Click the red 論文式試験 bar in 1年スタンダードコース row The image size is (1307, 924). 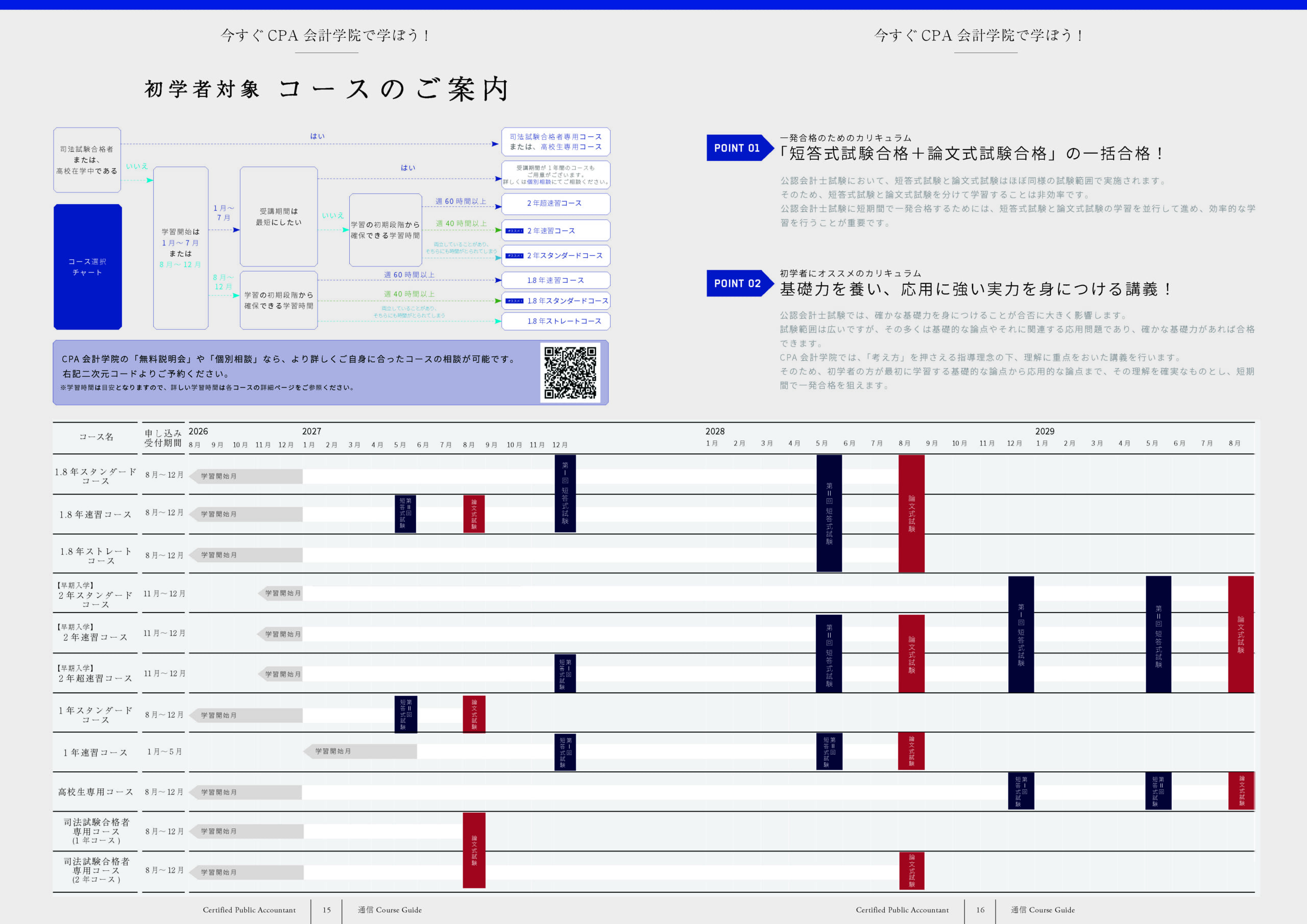474,714
